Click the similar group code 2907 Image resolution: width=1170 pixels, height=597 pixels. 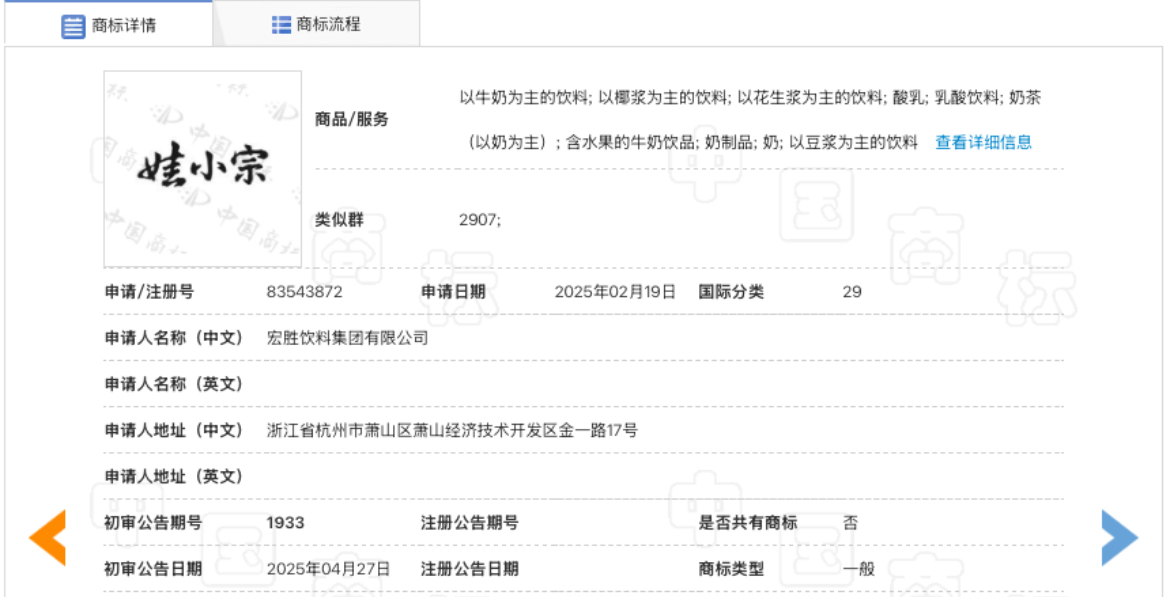[479, 220]
